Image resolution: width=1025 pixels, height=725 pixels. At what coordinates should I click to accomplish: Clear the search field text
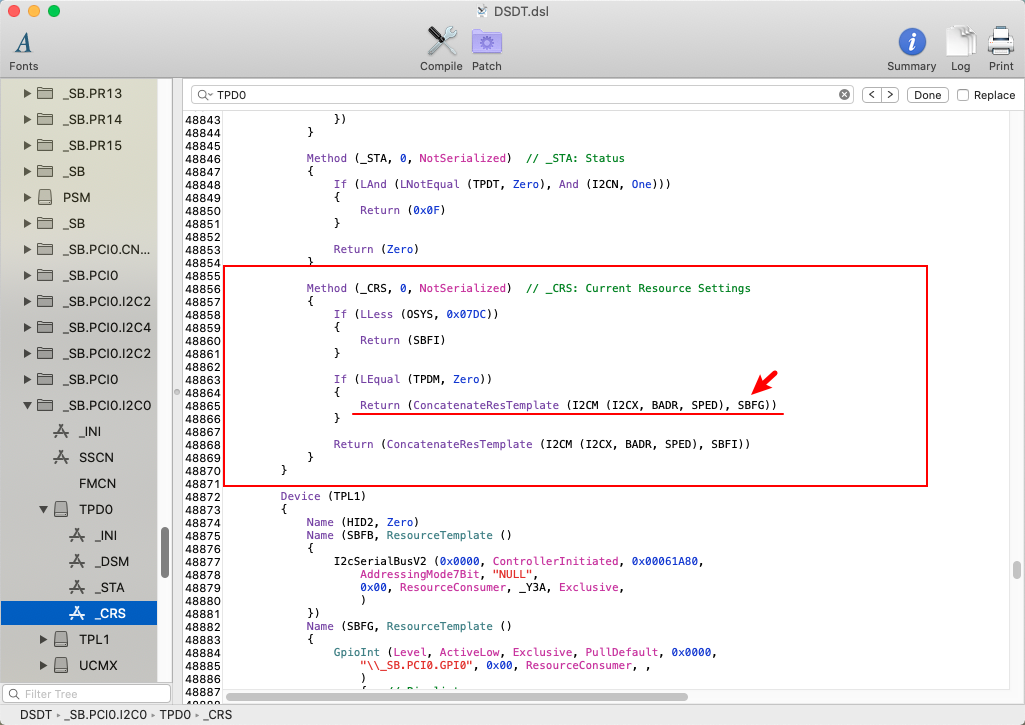[845, 95]
